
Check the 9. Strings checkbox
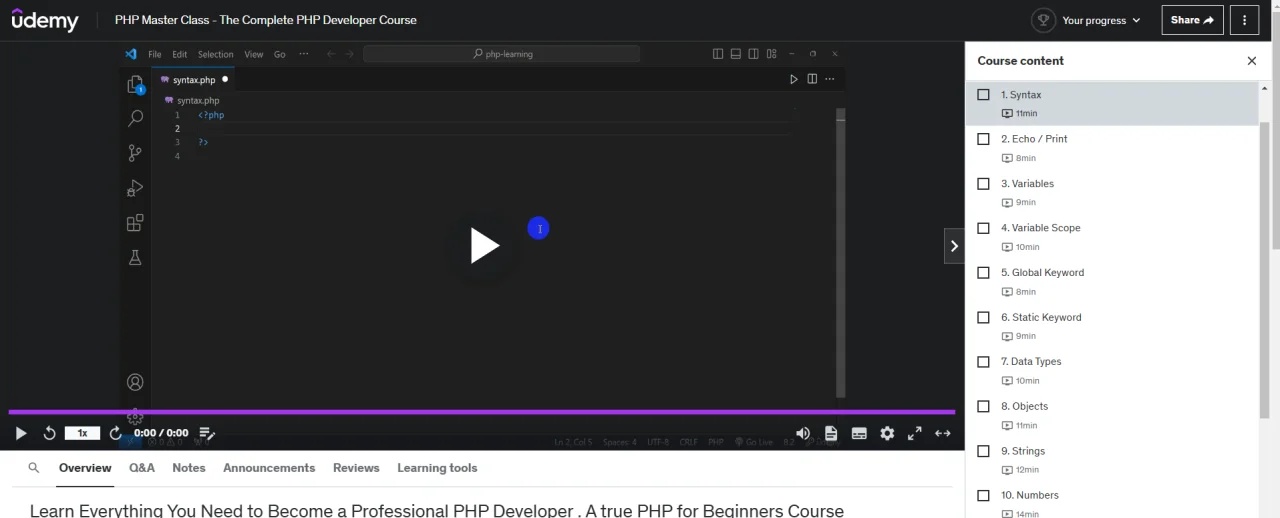tap(983, 451)
